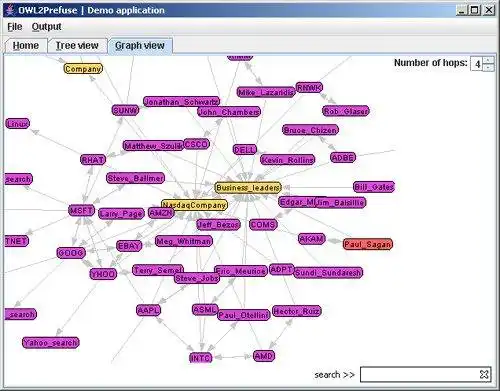This screenshot has height=391, width=500.
Task: Select the Mike_Lazaridis node
Action: [266, 92]
